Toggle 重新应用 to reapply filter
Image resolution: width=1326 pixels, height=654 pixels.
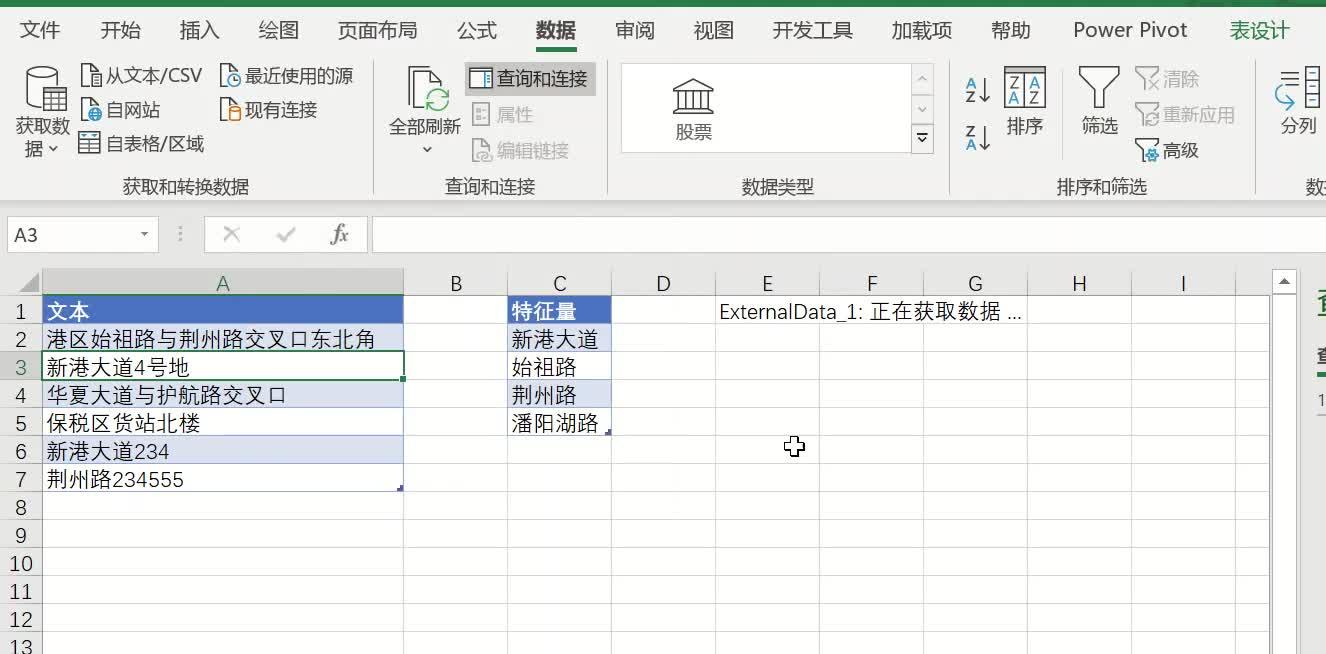(1185, 114)
